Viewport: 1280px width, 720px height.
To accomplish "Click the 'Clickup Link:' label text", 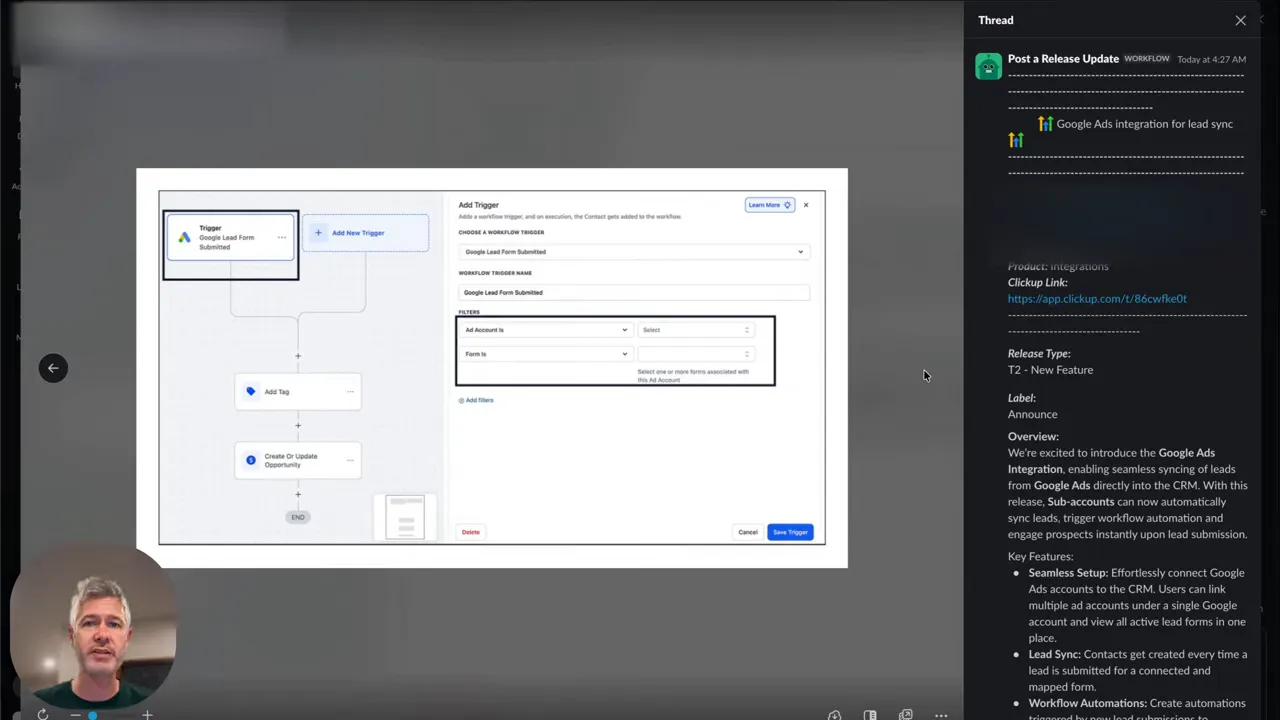I will 1038,282.
